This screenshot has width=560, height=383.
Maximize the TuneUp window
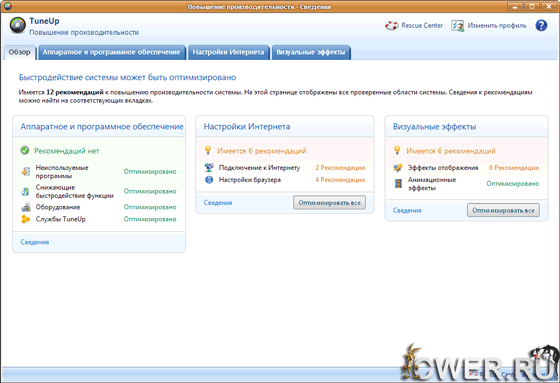click(532, 6)
